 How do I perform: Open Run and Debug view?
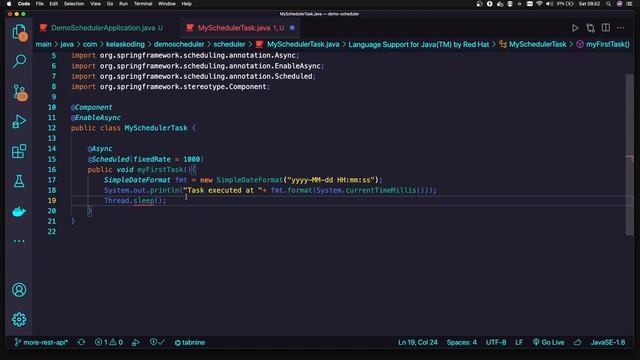[19, 122]
